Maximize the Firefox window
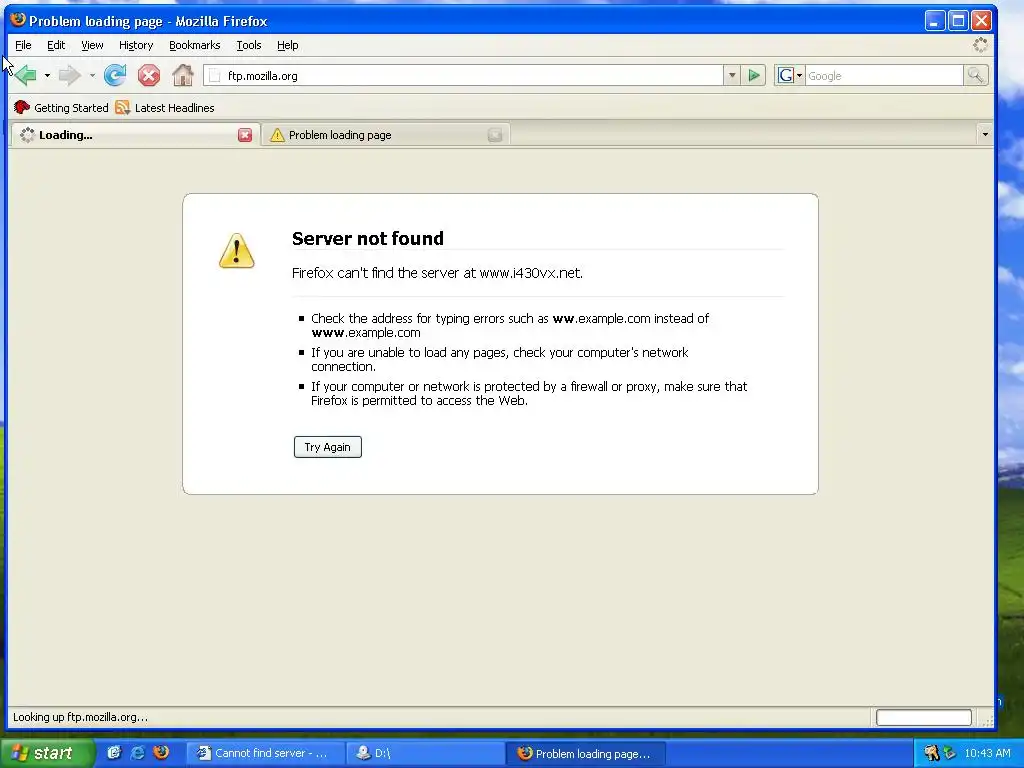Image resolution: width=1024 pixels, height=768 pixels. 958,21
